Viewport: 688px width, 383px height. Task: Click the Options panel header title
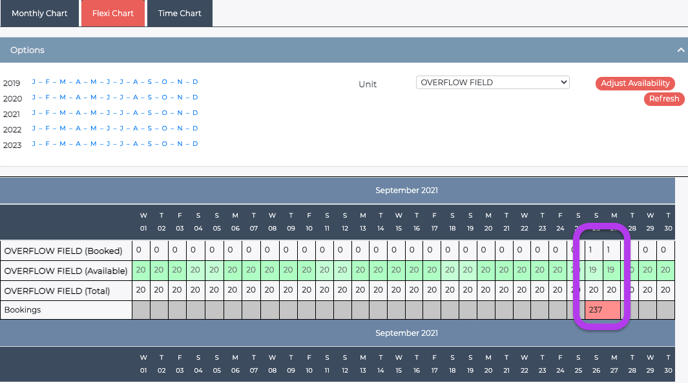pos(27,50)
